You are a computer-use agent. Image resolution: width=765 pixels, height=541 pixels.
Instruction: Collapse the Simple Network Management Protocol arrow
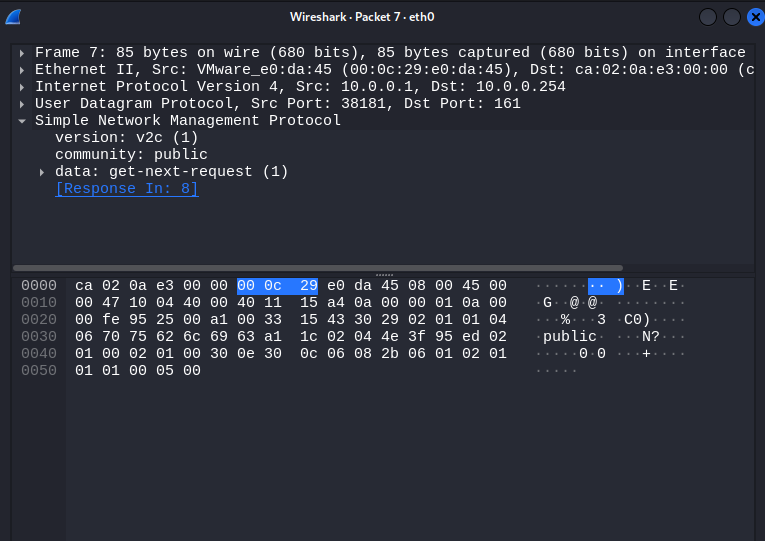pos(22,121)
